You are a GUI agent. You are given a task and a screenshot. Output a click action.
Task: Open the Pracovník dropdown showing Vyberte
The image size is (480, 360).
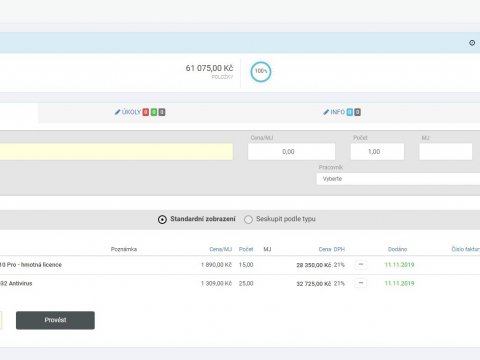click(398, 179)
